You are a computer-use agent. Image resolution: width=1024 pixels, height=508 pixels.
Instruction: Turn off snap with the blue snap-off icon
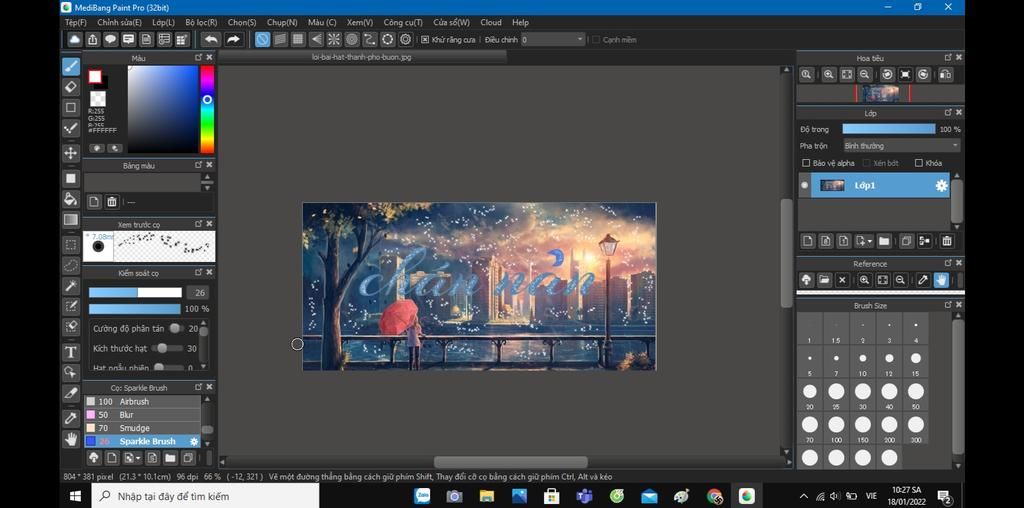(x=263, y=39)
